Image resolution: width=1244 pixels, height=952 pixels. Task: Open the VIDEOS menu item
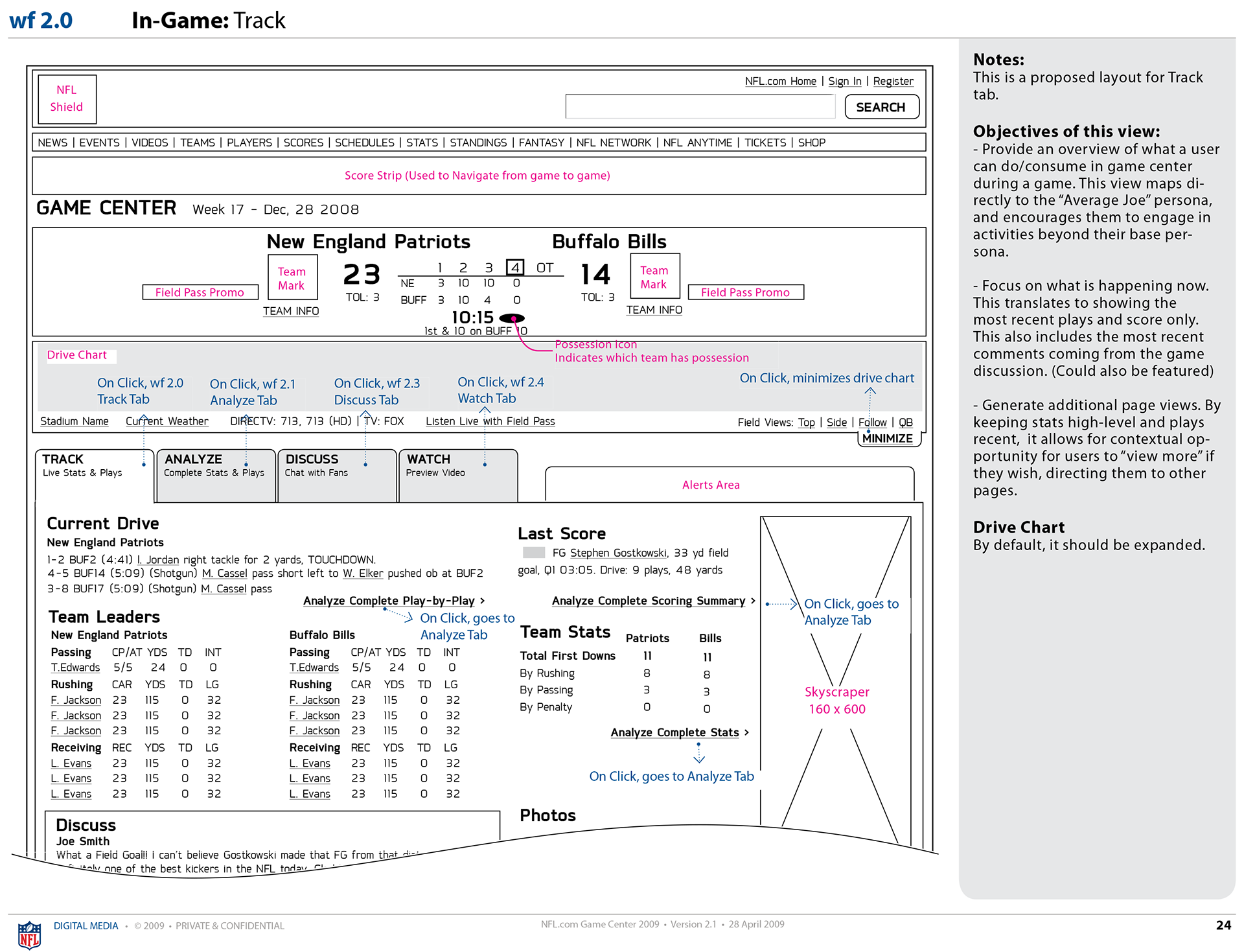pos(150,143)
